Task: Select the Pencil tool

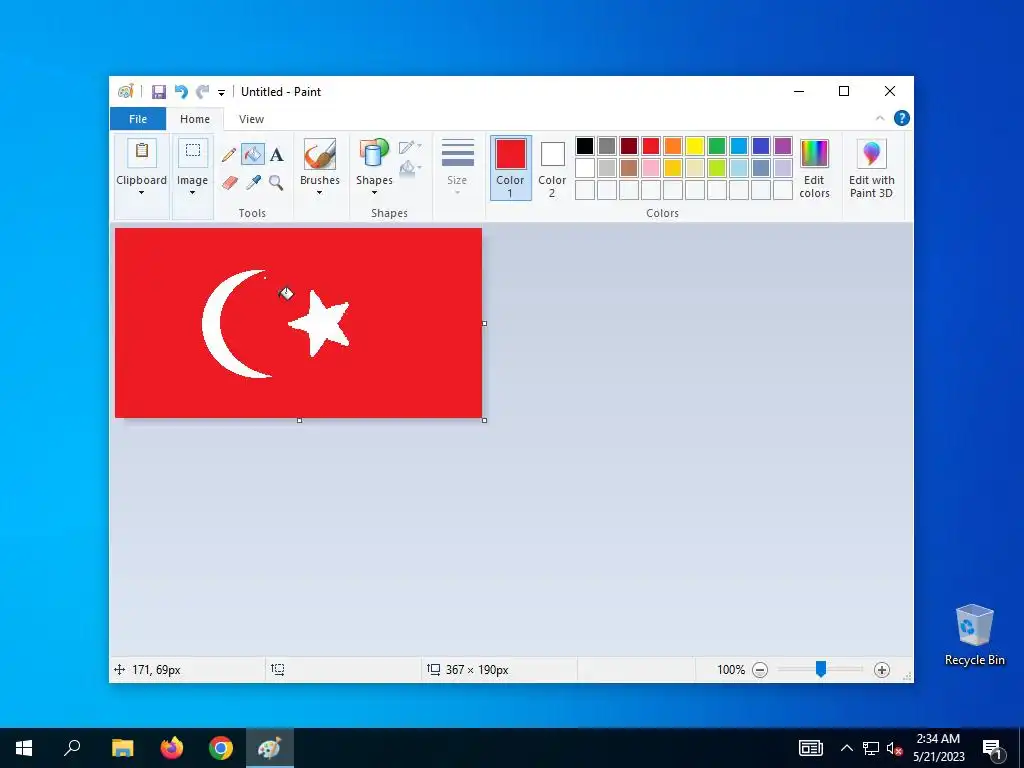Action: coord(229,155)
